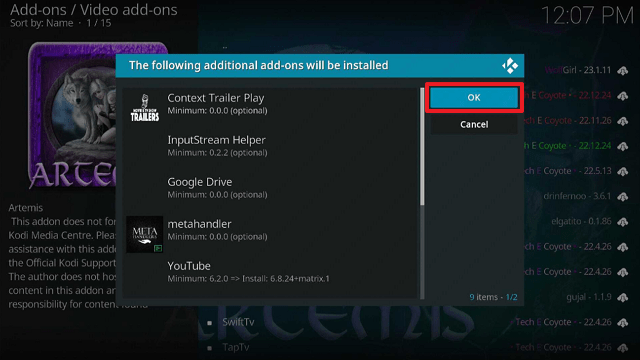Click the 'drinfernoo - 3.6.1' author text
This screenshot has height=360, width=640.
coord(577,196)
